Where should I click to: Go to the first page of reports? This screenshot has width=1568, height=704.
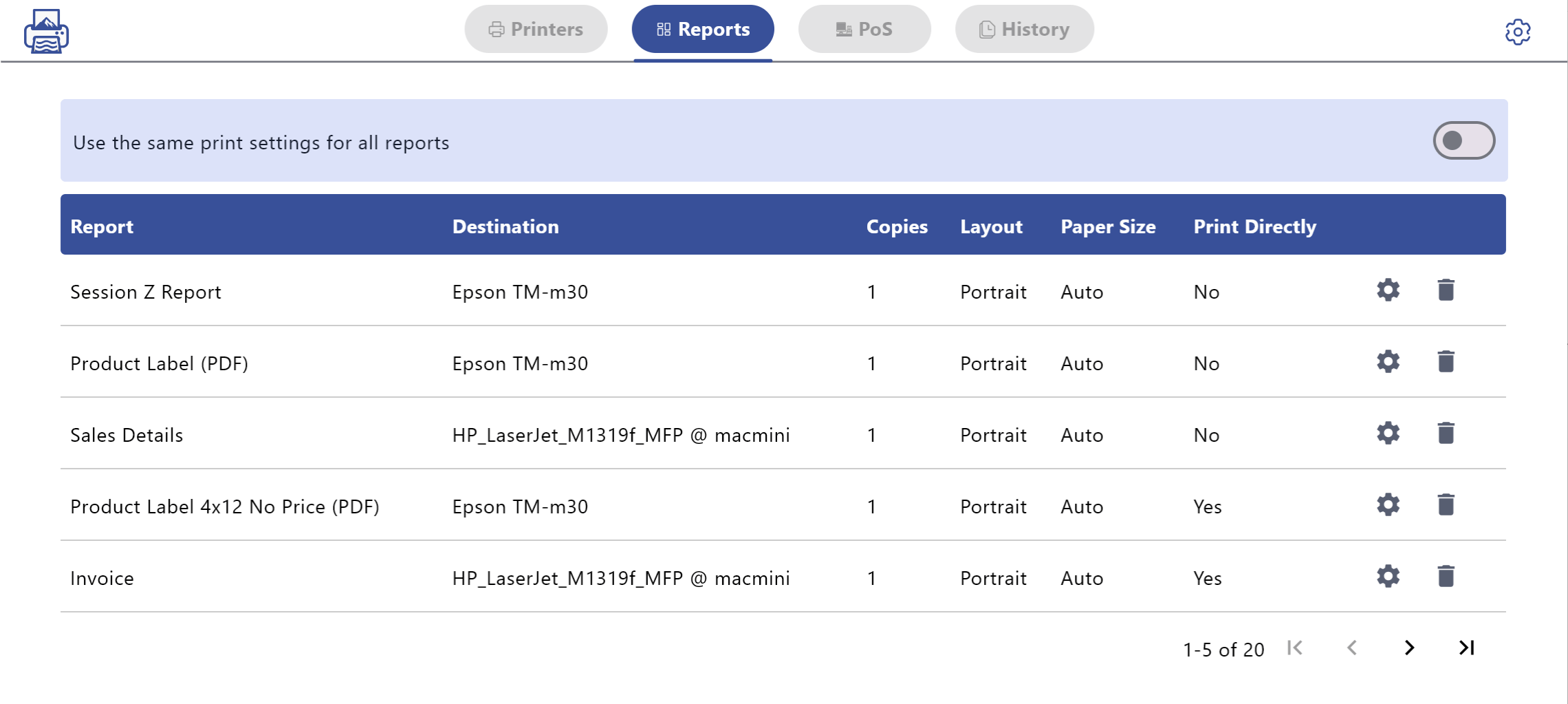pos(1294,648)
